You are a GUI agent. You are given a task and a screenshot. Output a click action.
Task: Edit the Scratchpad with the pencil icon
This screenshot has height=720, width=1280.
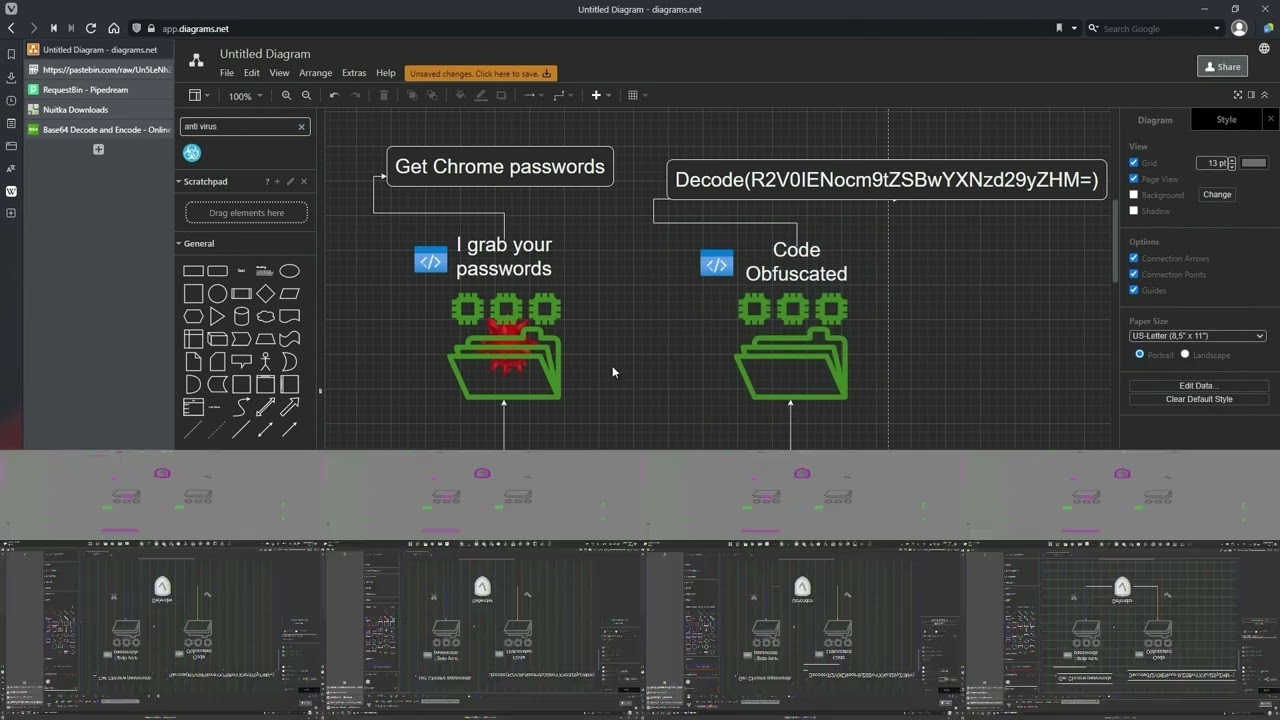pos(290,182)
